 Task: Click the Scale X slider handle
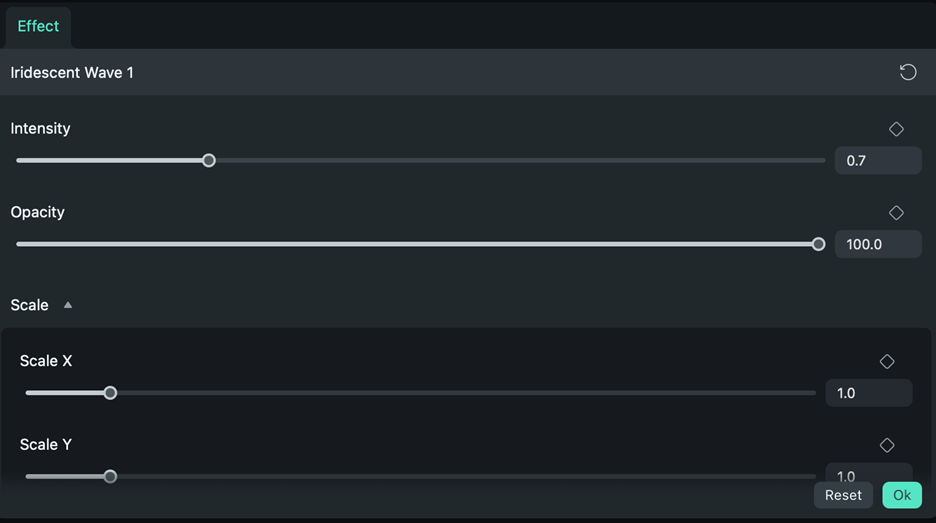click(111, 393)
